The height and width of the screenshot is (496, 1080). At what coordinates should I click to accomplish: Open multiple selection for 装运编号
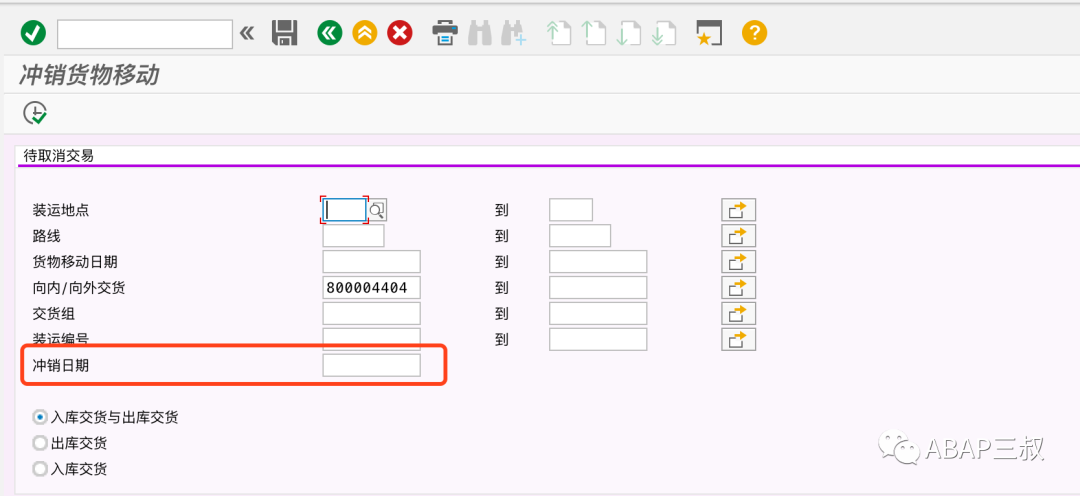click(738, 339)
